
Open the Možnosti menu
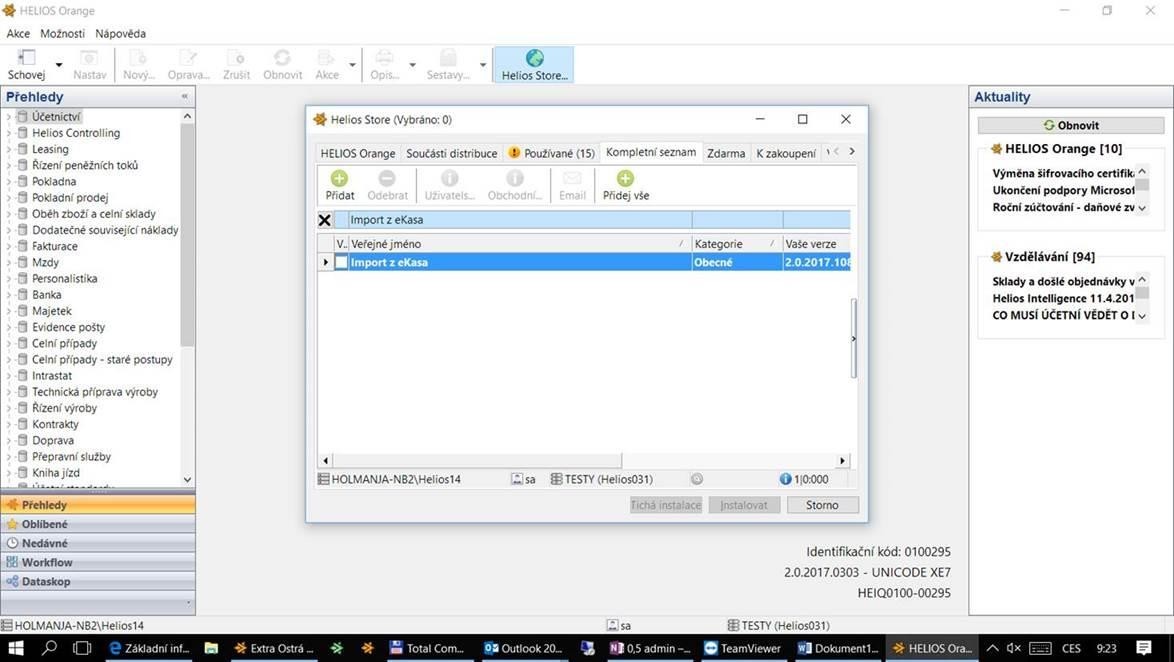coord(63,33)
